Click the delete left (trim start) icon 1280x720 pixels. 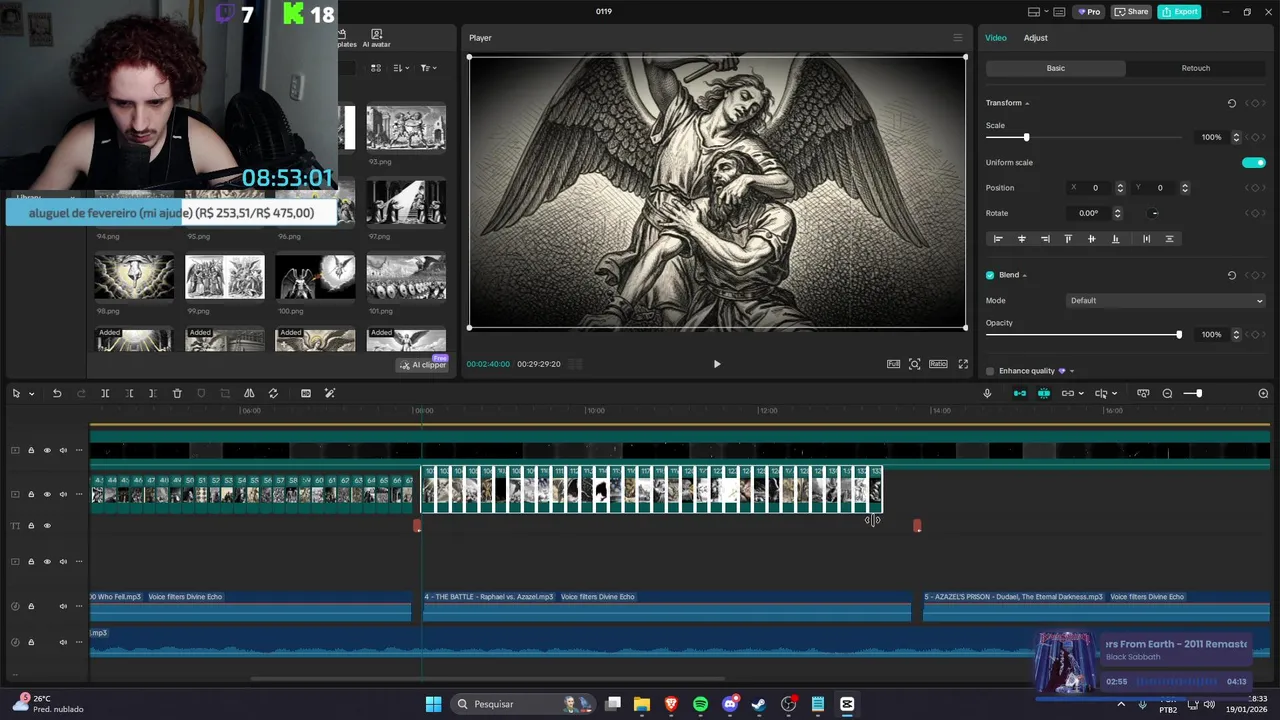(129, 393)
